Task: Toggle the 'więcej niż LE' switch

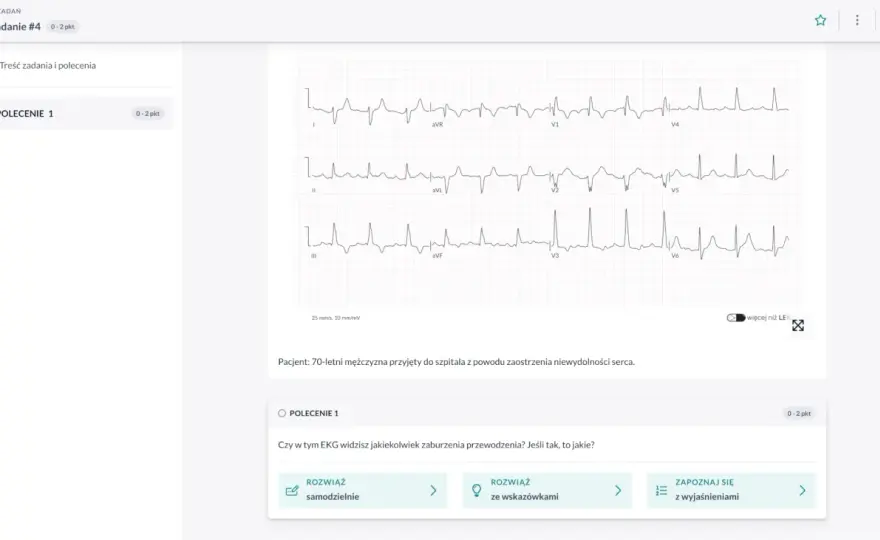Action: 736,318
